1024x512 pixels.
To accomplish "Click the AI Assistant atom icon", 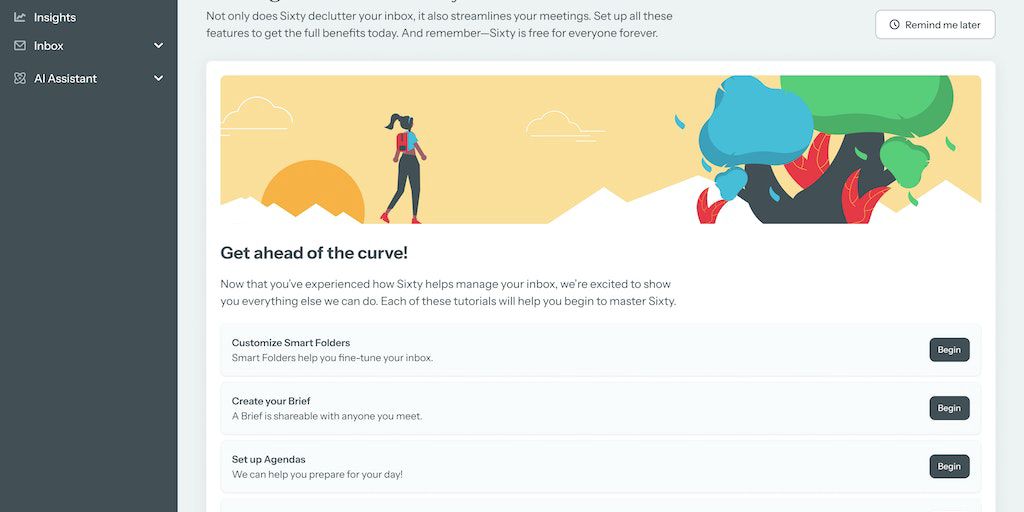I will point(20,78).
